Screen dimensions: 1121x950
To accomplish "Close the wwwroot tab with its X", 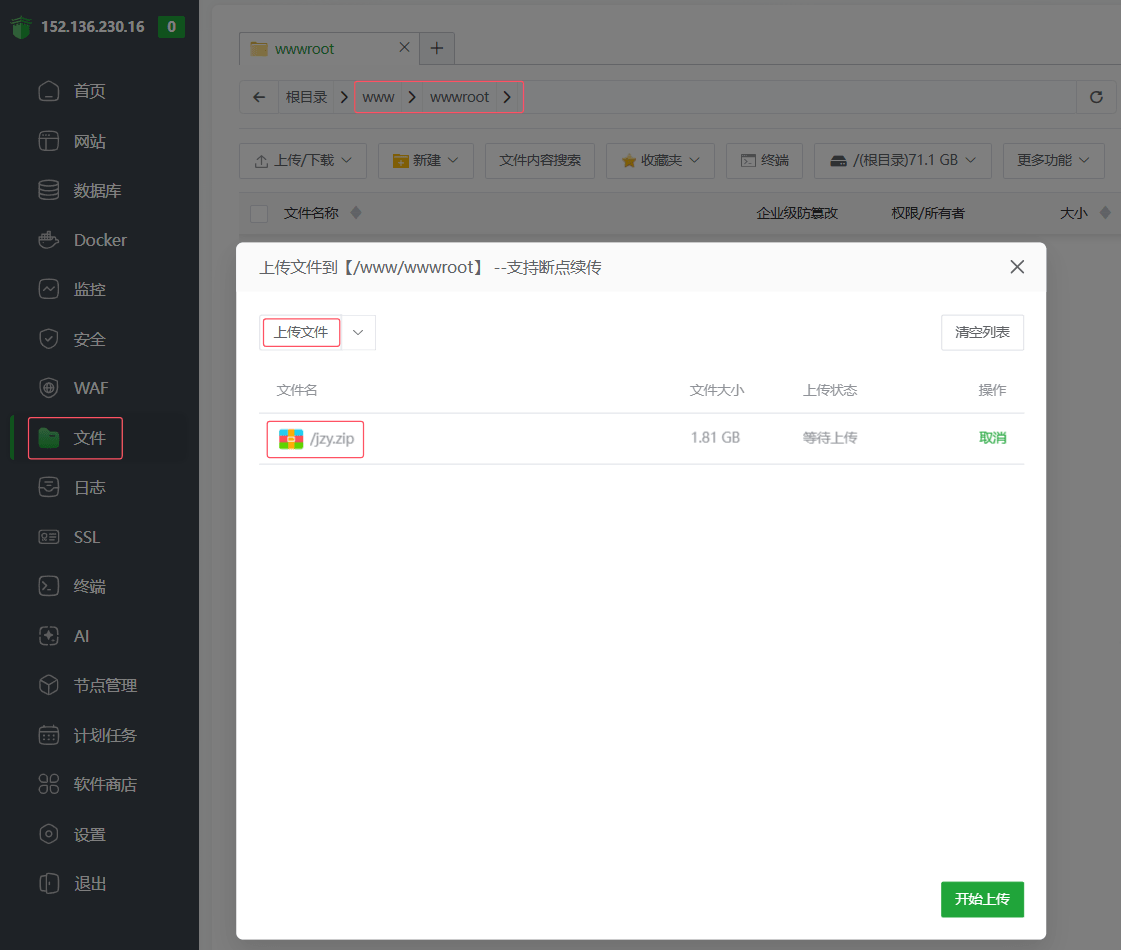I will point(404,47).
